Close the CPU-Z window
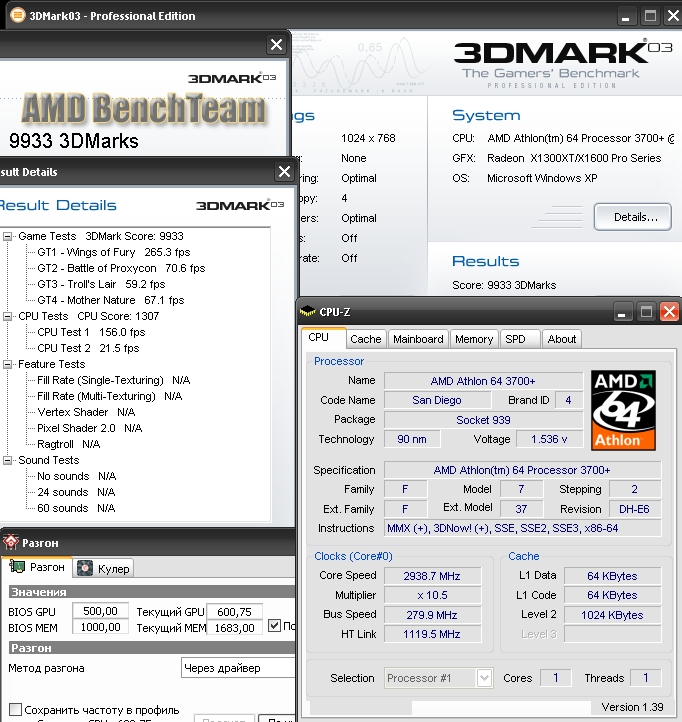This screenshot has width=682, height=722. click(669, 312)
